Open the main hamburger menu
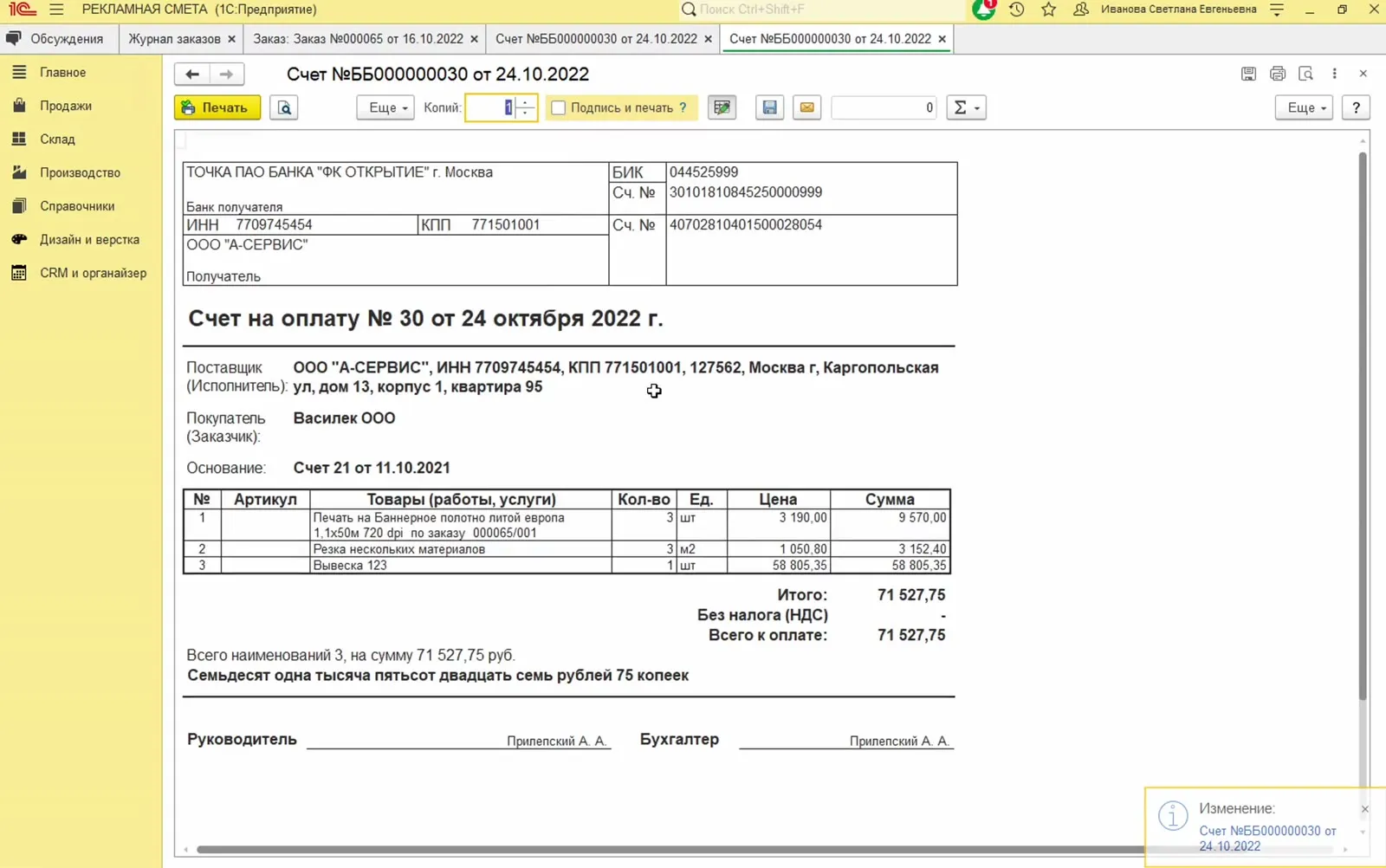This screenshot has width=1386, height=868. tap(56, 10)
